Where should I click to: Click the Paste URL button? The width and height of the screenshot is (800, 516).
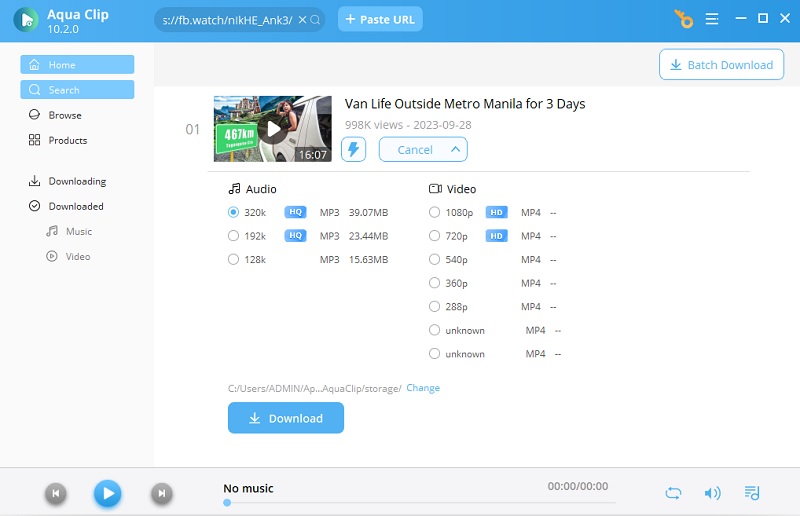[x=380, y=19]
